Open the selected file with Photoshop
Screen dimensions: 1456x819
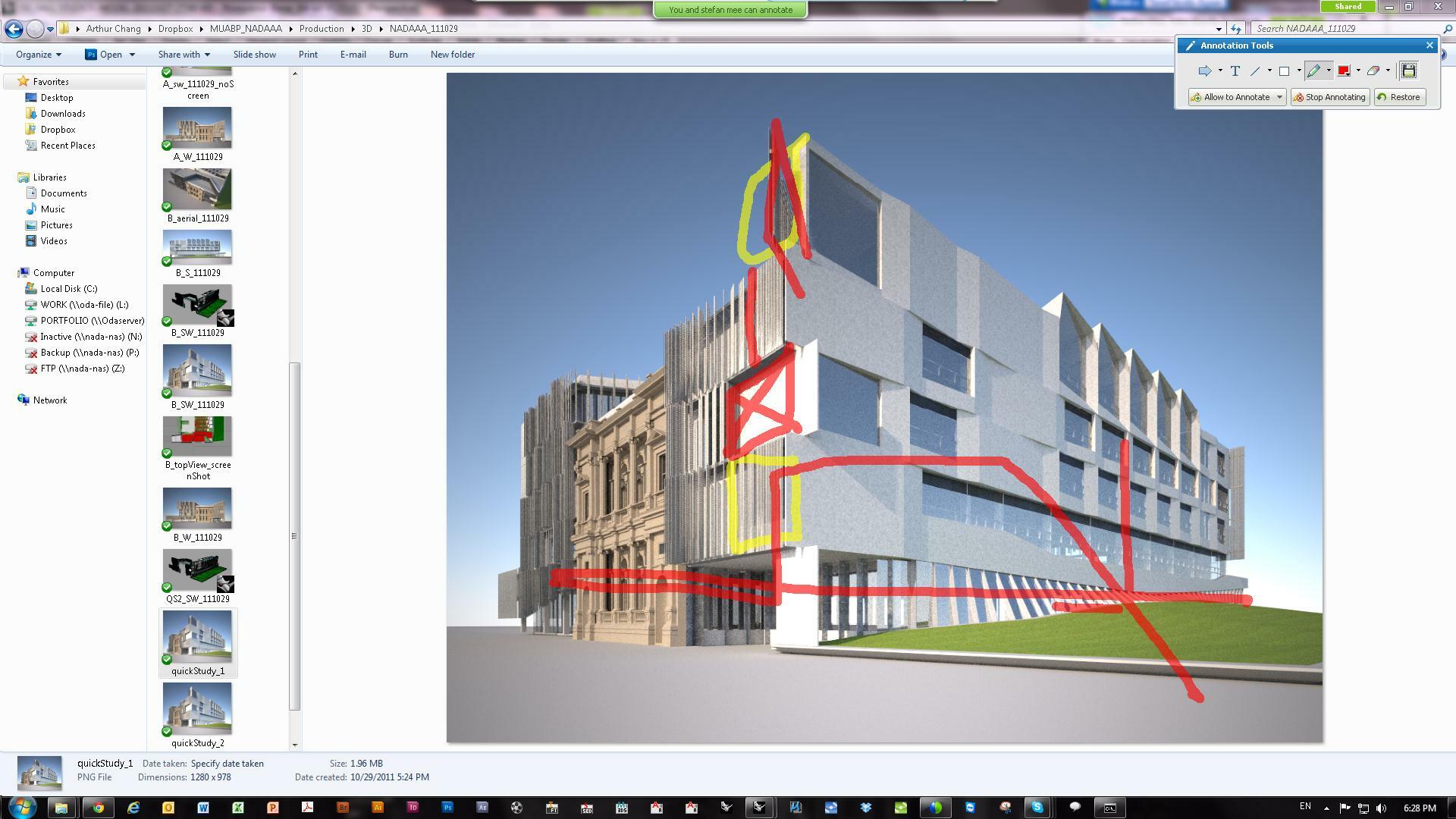click(104, 55)
